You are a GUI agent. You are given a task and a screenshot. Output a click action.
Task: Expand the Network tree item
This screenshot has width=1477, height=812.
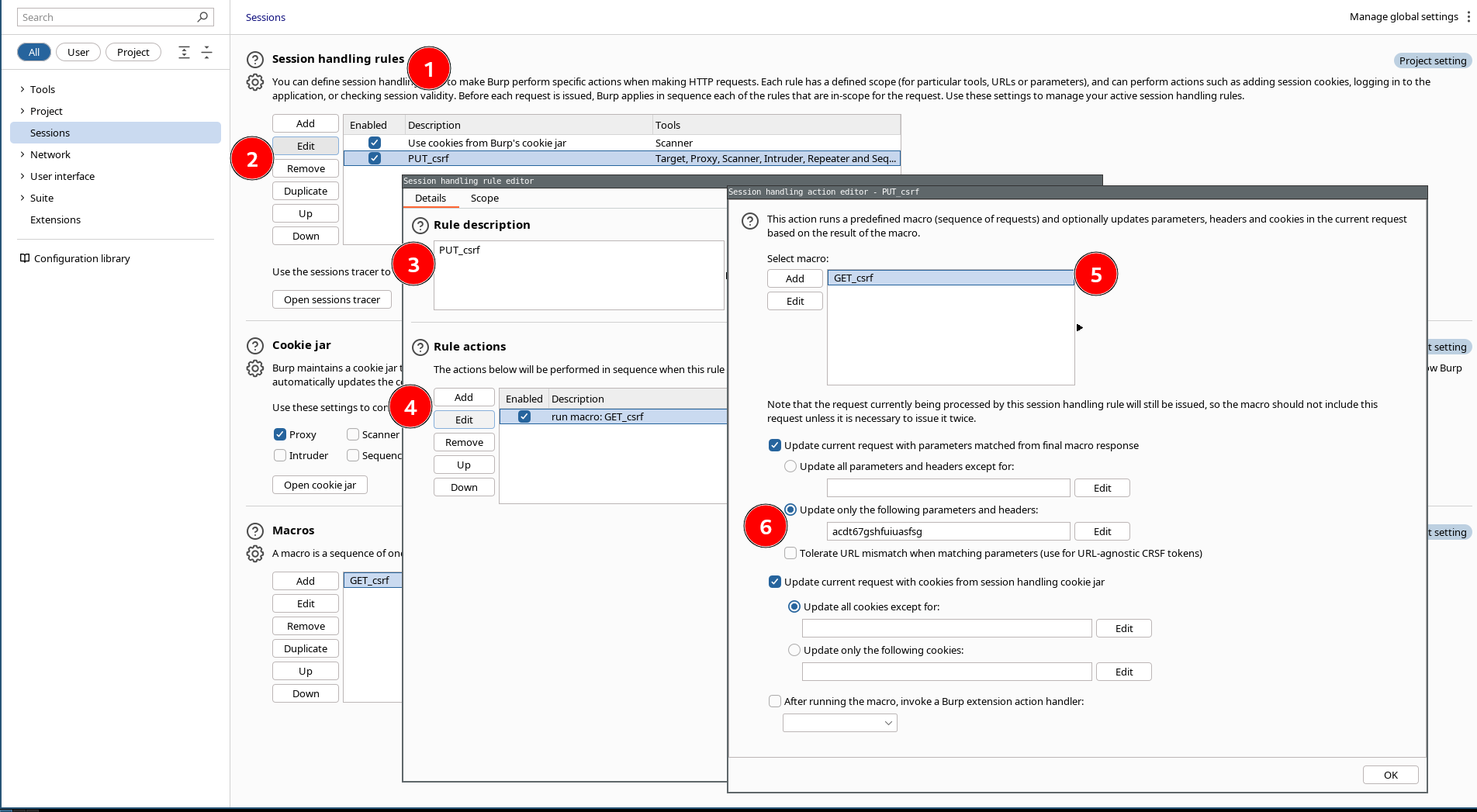pyautogui.click(x=22, y=154)
